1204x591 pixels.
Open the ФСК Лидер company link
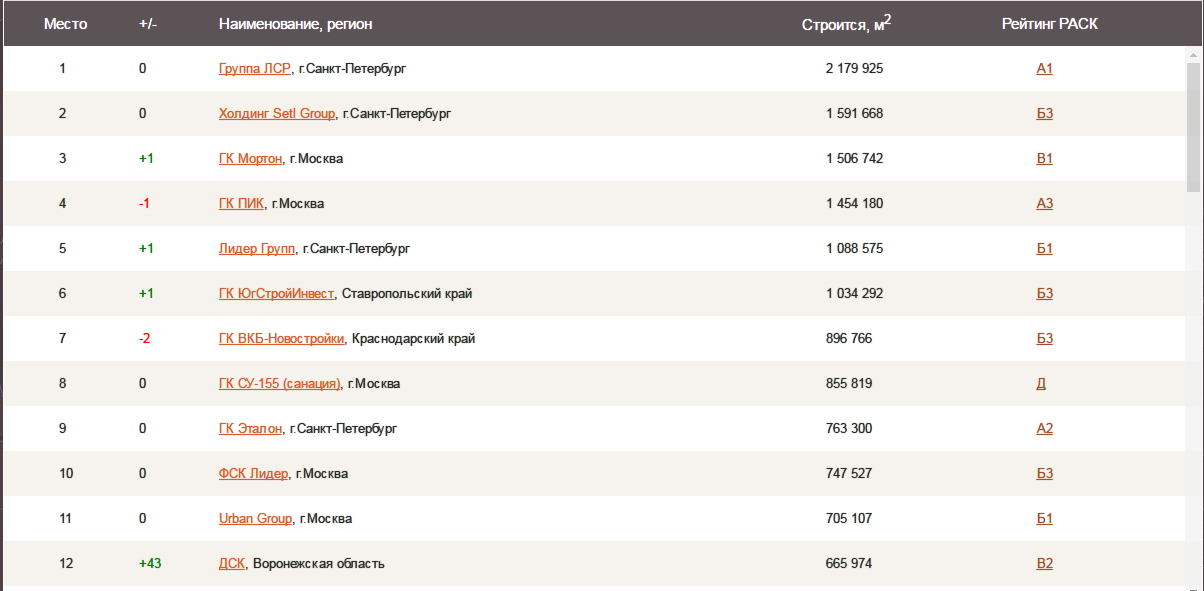point(253,474)
